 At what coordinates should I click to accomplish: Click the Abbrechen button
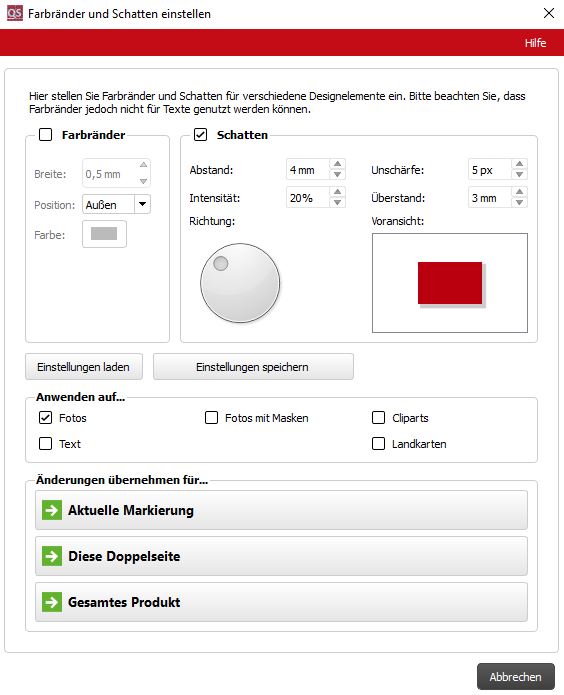tap(516, 677)
